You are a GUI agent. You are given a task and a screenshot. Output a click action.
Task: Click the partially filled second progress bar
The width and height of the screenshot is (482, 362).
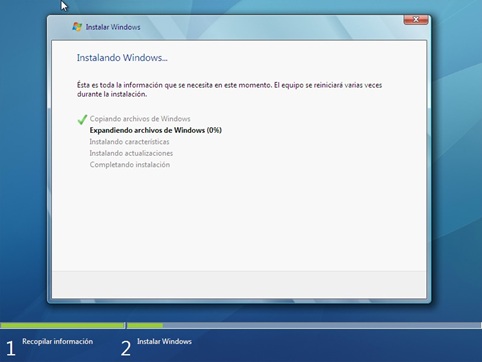[304, 325]
